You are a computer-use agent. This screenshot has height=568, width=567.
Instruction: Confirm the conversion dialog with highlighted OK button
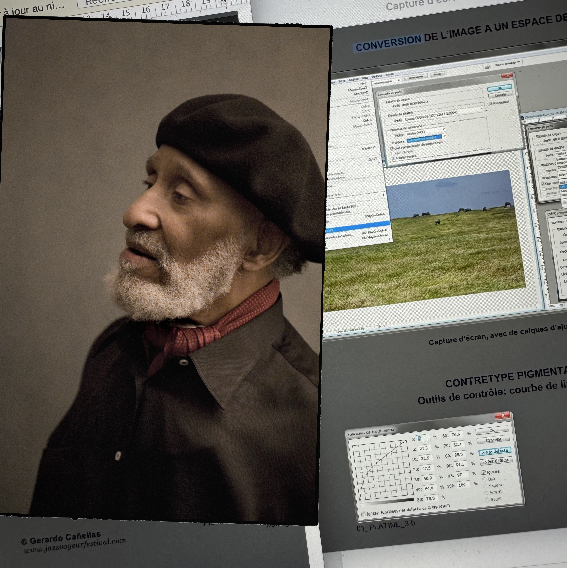(x=500, y=88)
